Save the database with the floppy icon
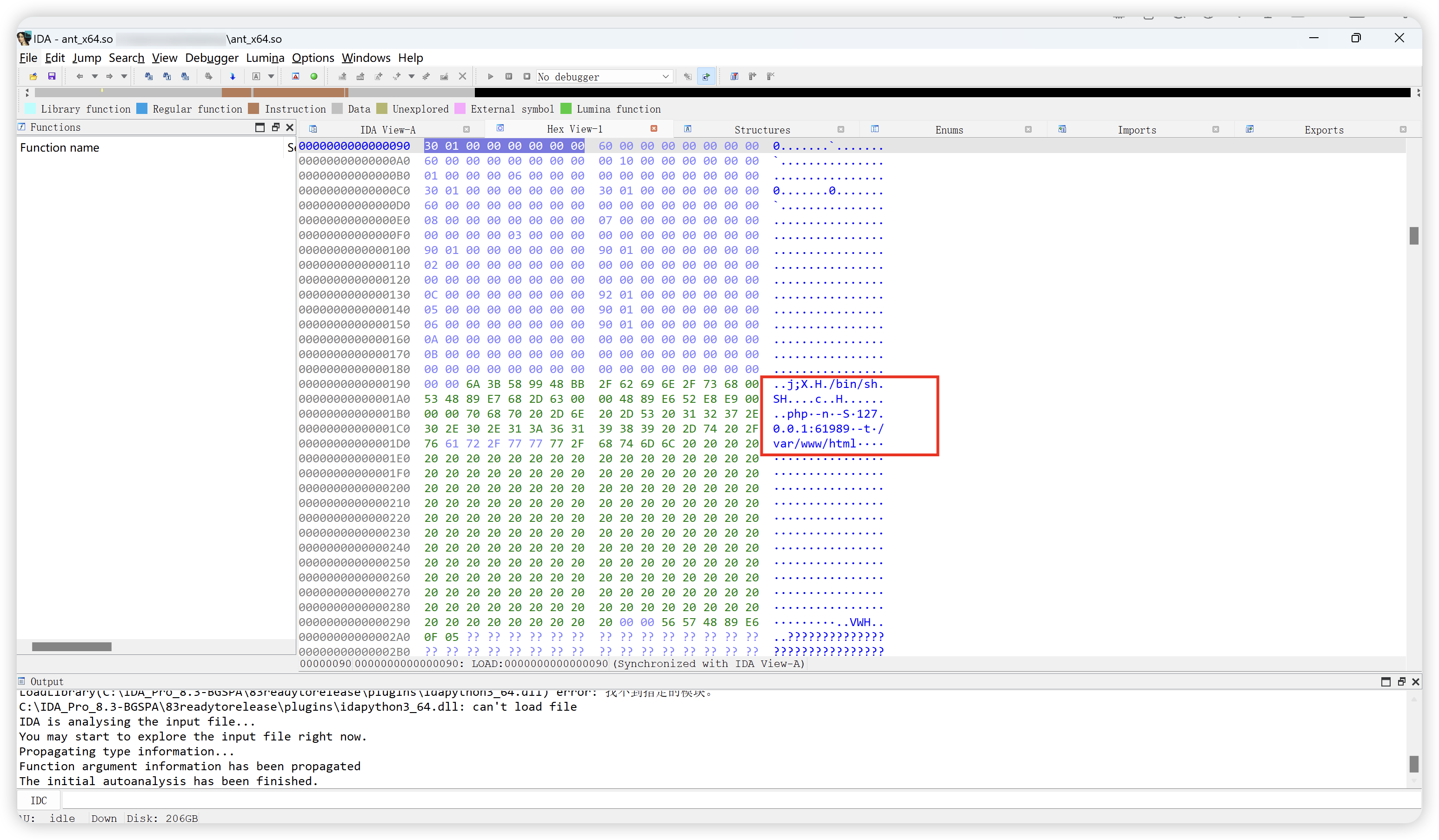 [x=51, y=76]
